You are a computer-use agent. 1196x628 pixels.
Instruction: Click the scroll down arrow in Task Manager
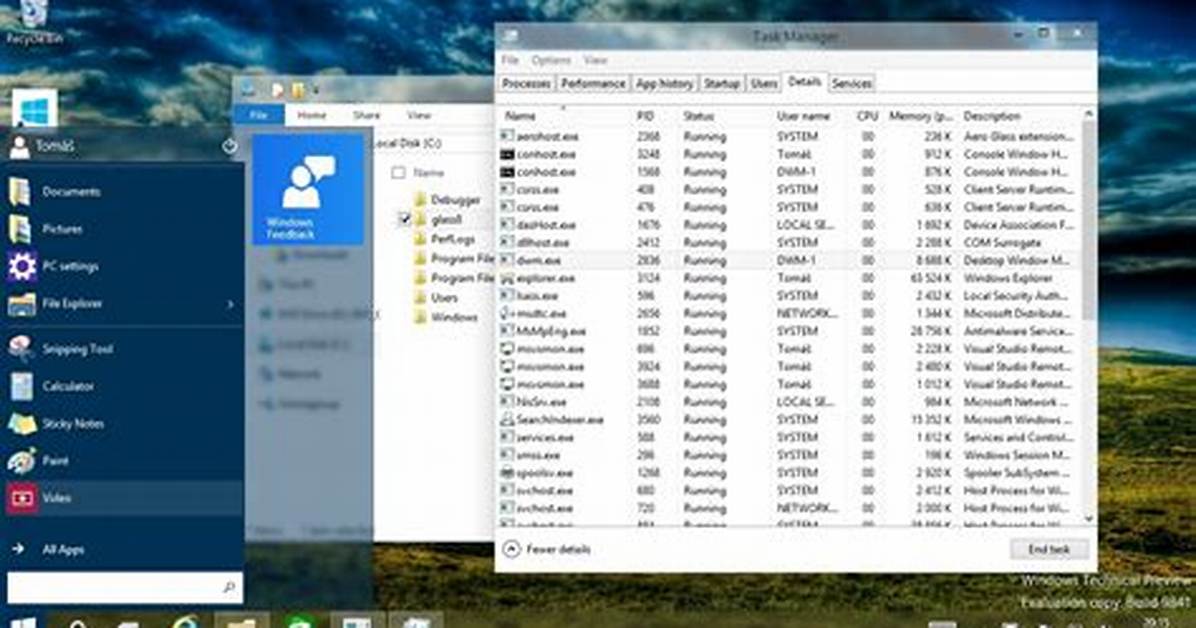click(x=1088, y=518)
